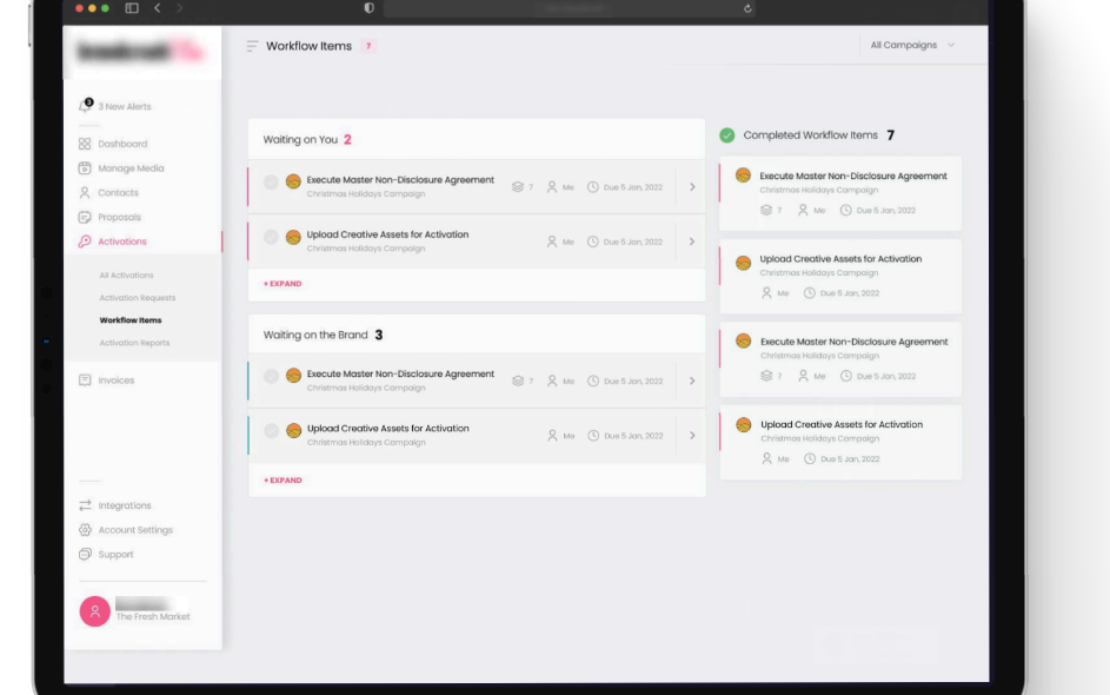Click clock icon on Waiting on You Upload Creative Assets
The image size is (1110, 695).
[x=593, y=241]
